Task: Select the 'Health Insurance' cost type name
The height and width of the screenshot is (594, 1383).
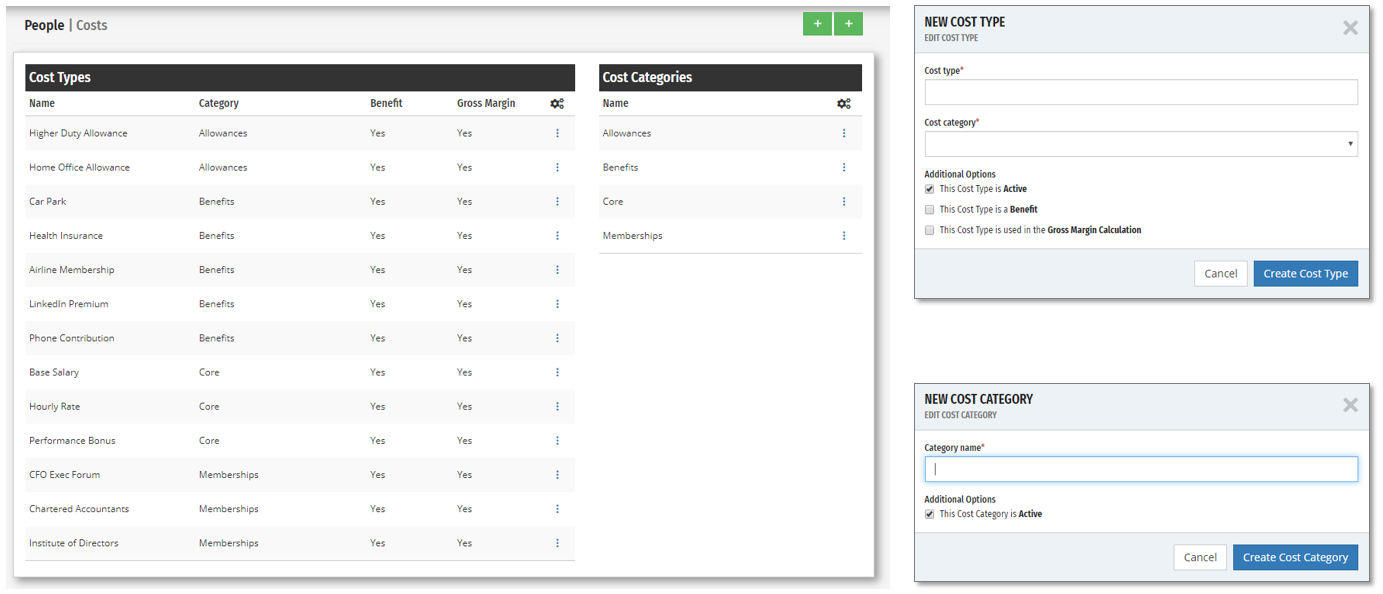Action: pyautogui.click(x=66, y=236)
